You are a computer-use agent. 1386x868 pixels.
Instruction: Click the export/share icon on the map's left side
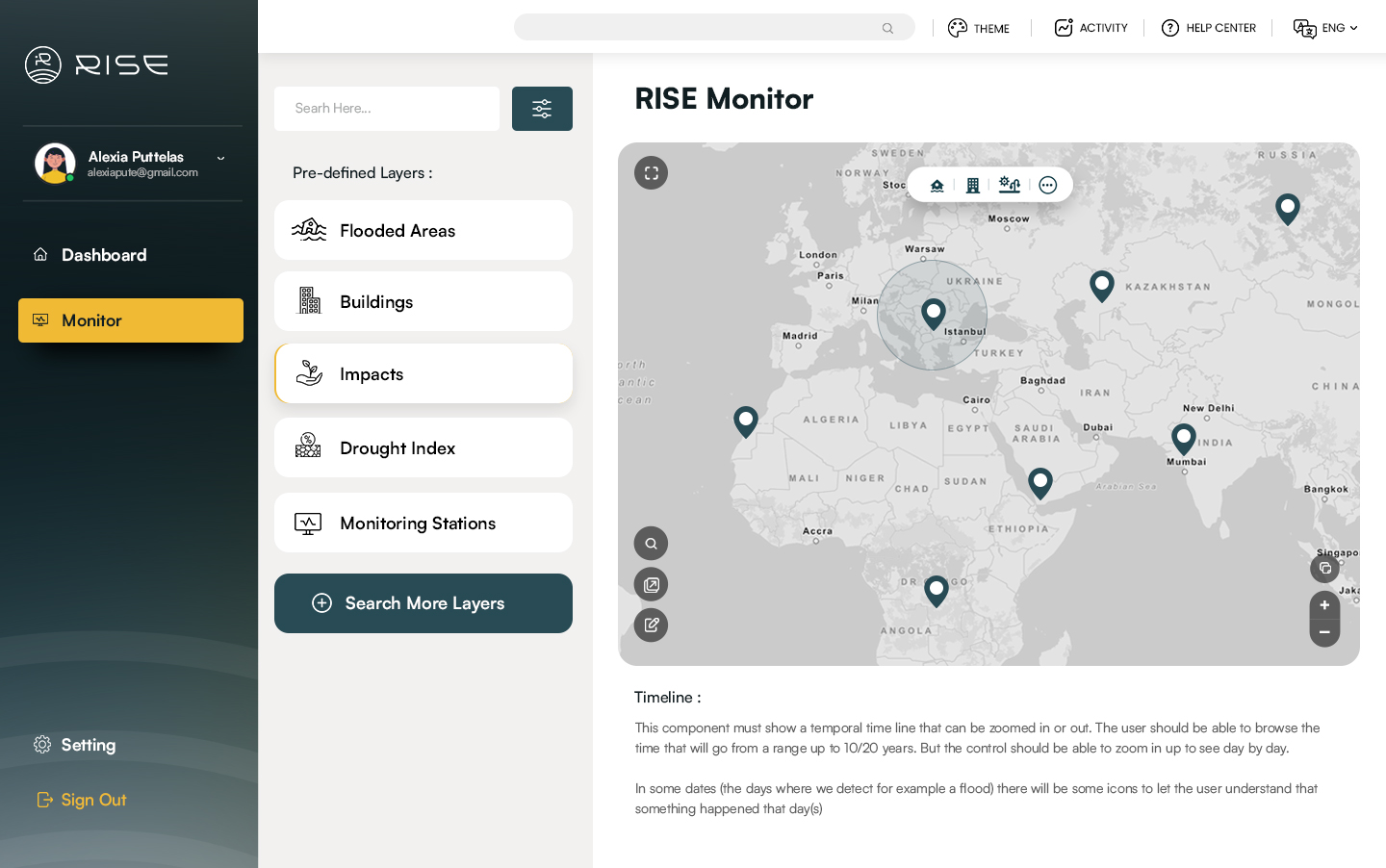coord(652,584)
